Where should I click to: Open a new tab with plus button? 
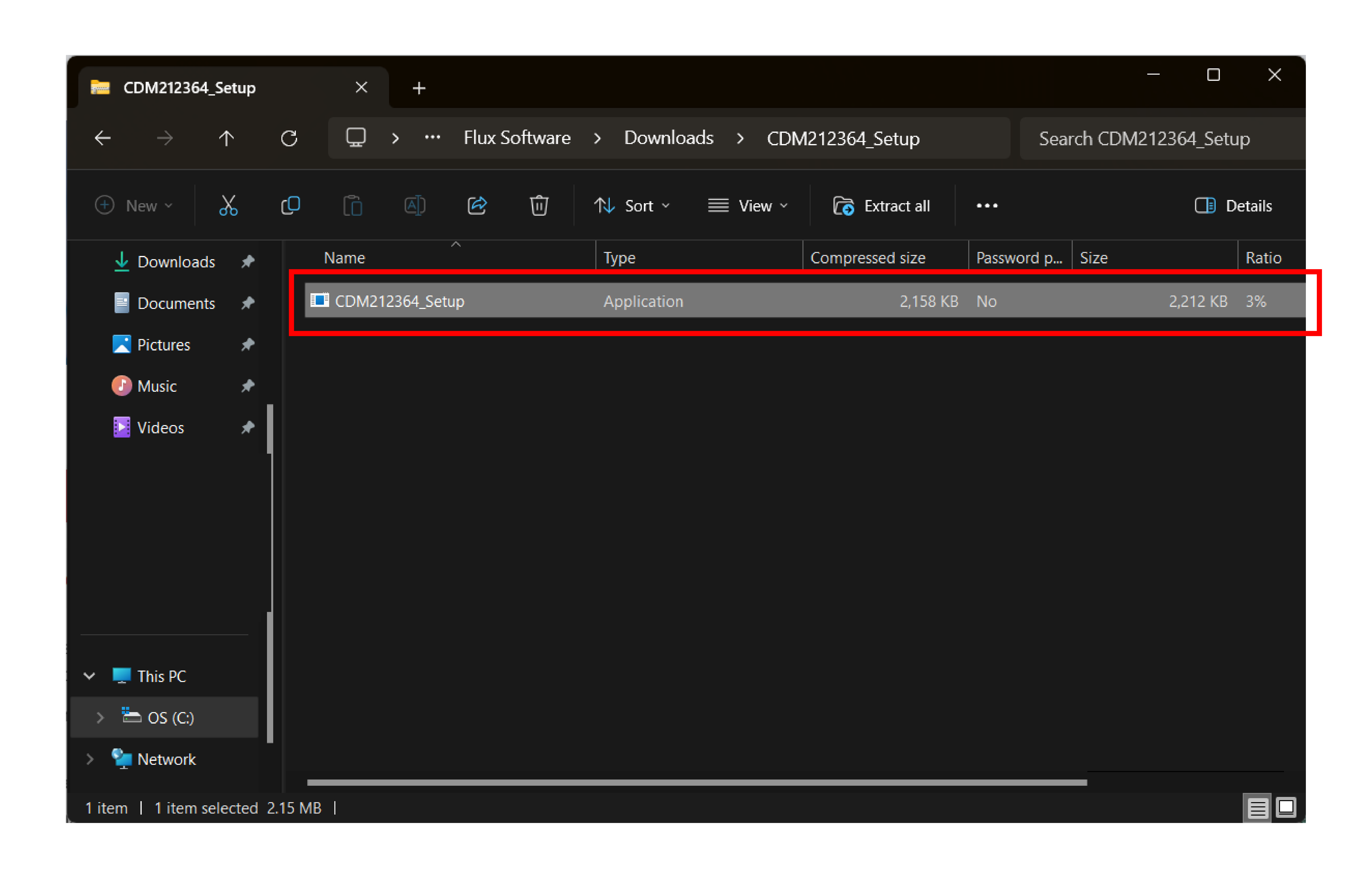coord(419,88)
